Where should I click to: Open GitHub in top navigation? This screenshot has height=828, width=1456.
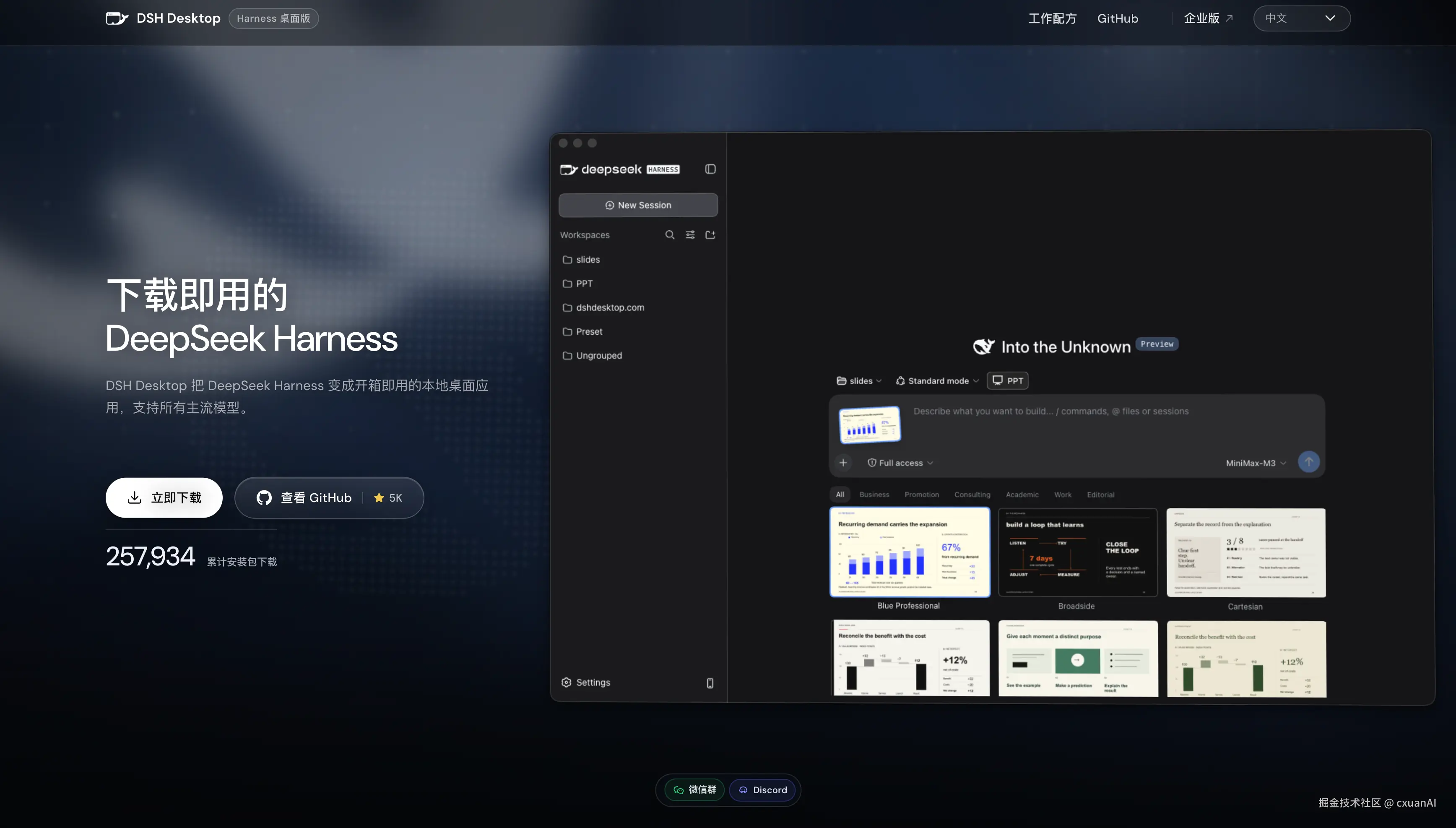tap(1118, 18)
